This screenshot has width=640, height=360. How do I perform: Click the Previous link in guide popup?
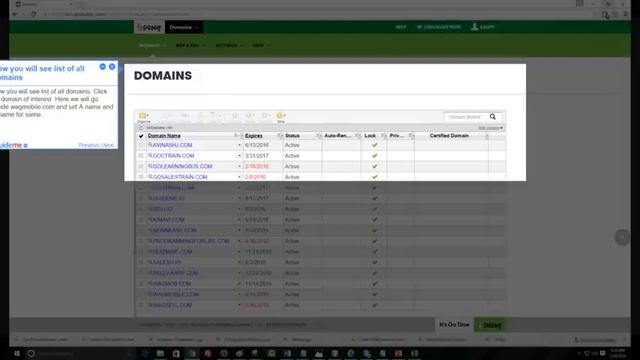[89, 145]
